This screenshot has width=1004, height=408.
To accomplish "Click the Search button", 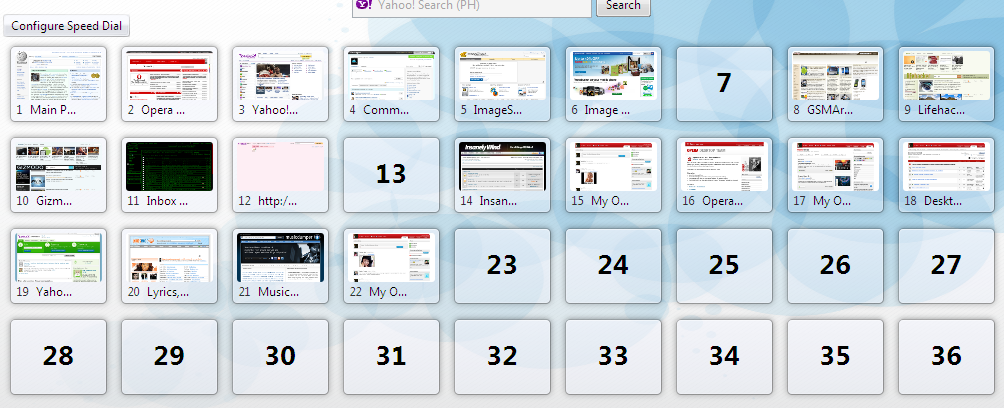I will 623,6.
